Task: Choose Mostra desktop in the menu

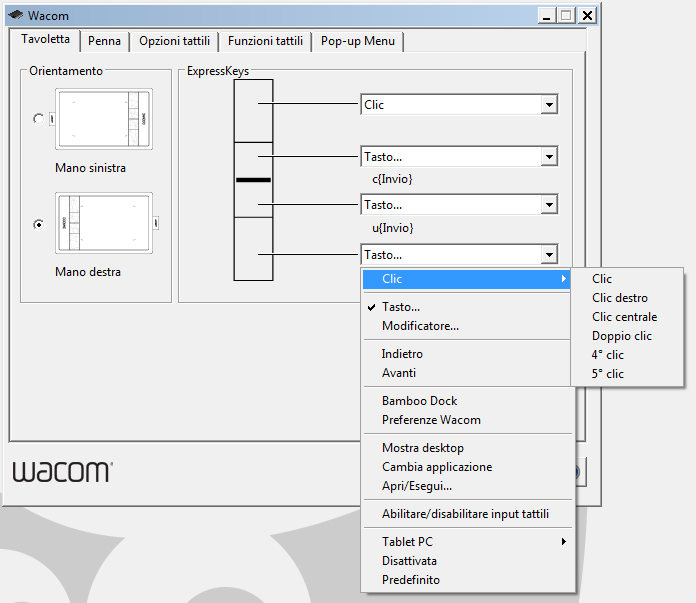Action: coord(468,448)
